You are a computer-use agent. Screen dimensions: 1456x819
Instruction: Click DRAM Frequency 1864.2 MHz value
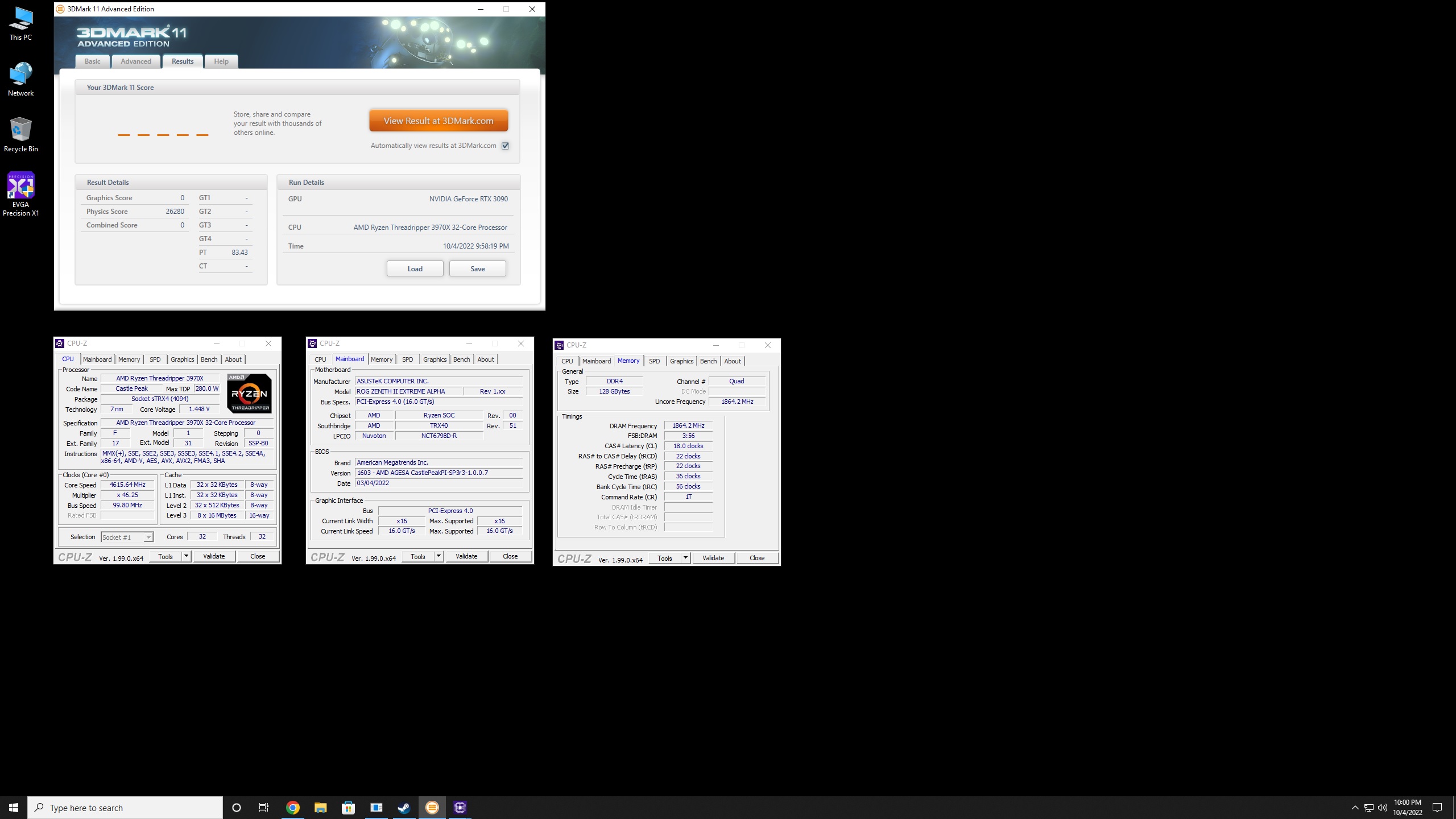(688, 425)
